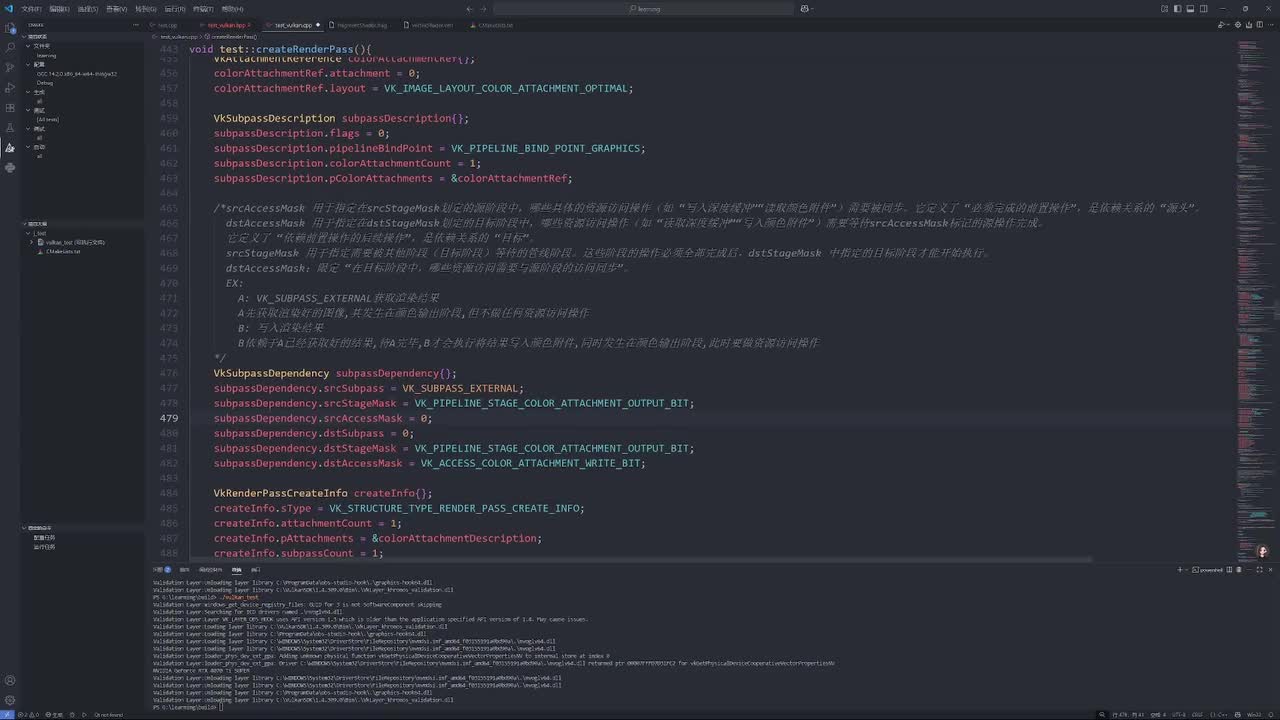Viewport: 1280px width, 720px height.
Task: Click the UTF-8 encoding in status bar
Action: [x=1178, y=714]
